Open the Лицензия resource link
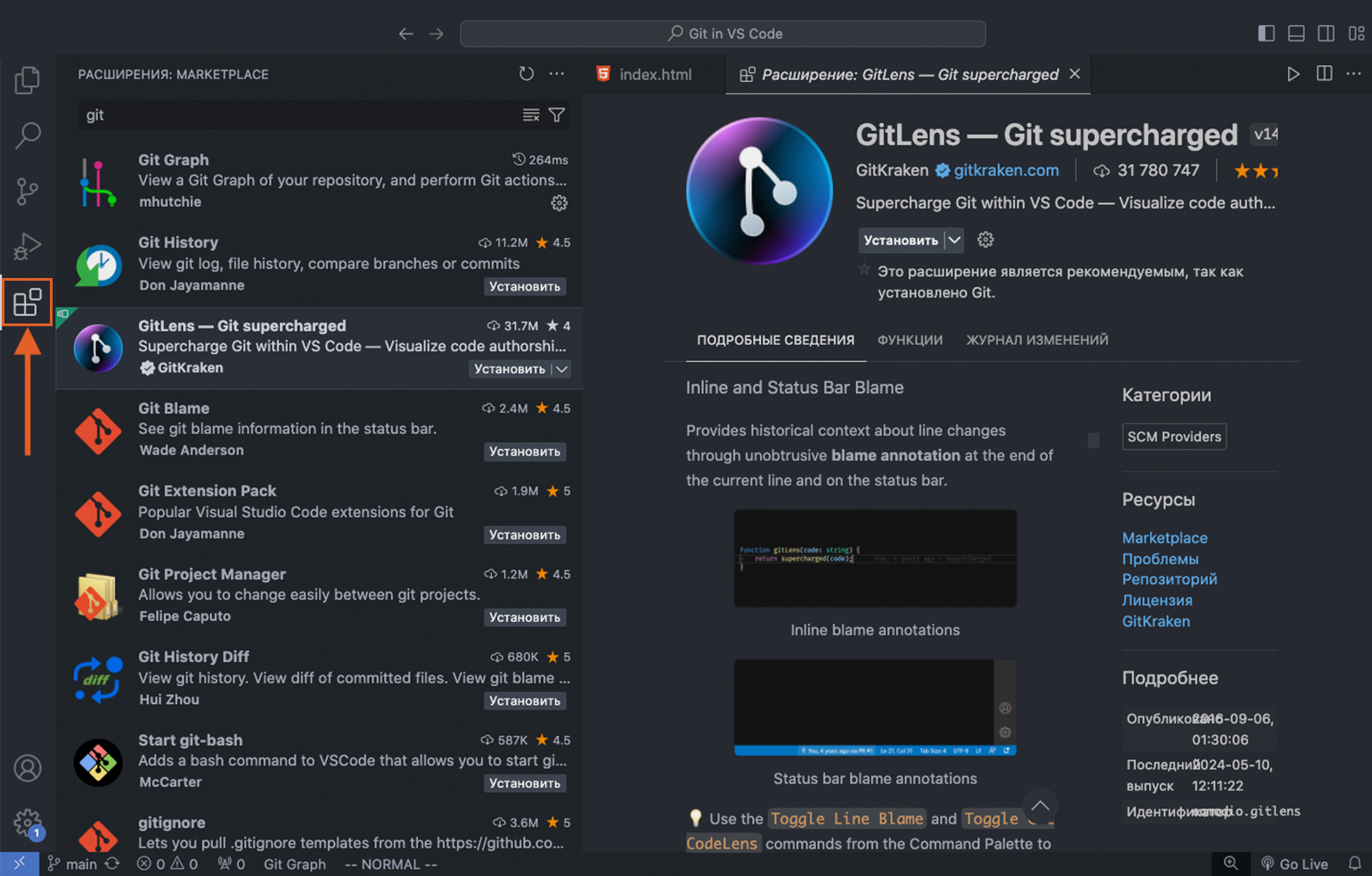Screen dimensions: 1372x876 (1156, 601)
